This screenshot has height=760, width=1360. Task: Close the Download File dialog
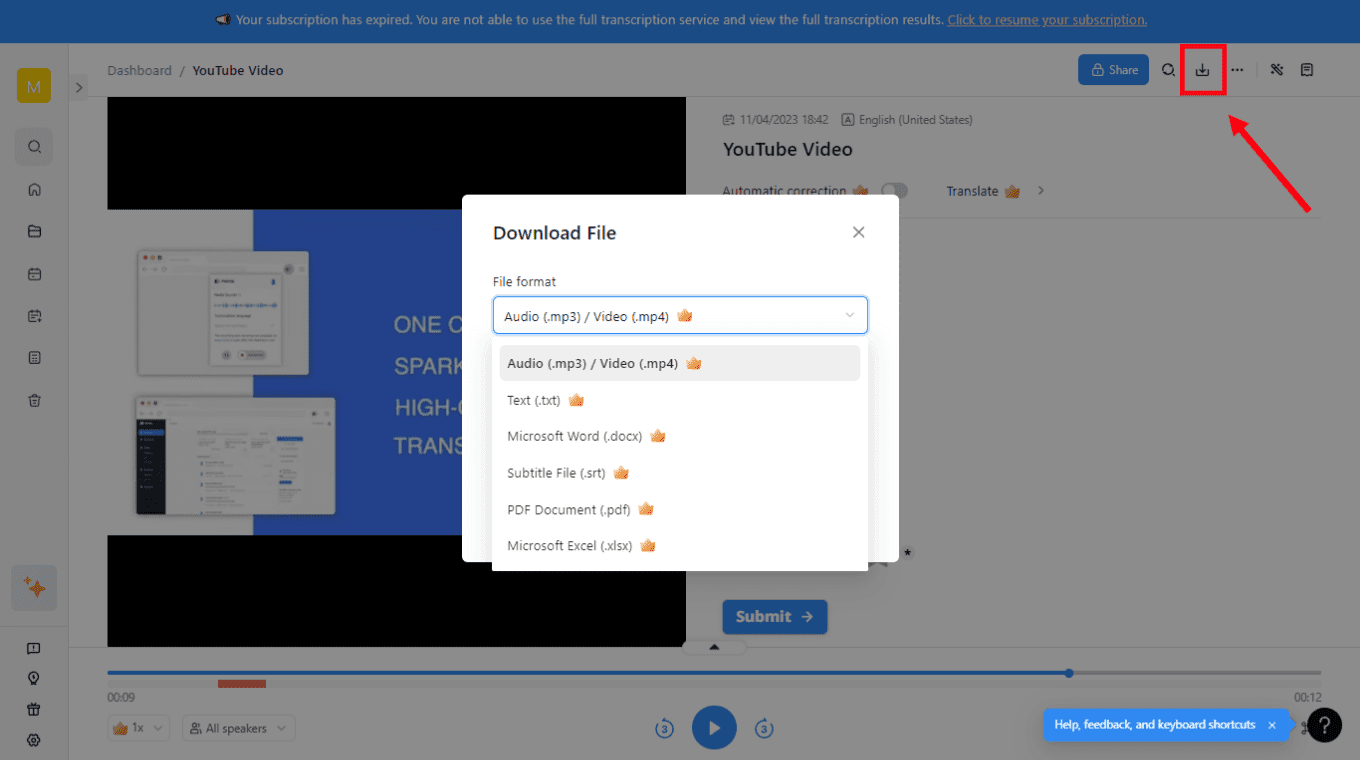coord(858,232)
